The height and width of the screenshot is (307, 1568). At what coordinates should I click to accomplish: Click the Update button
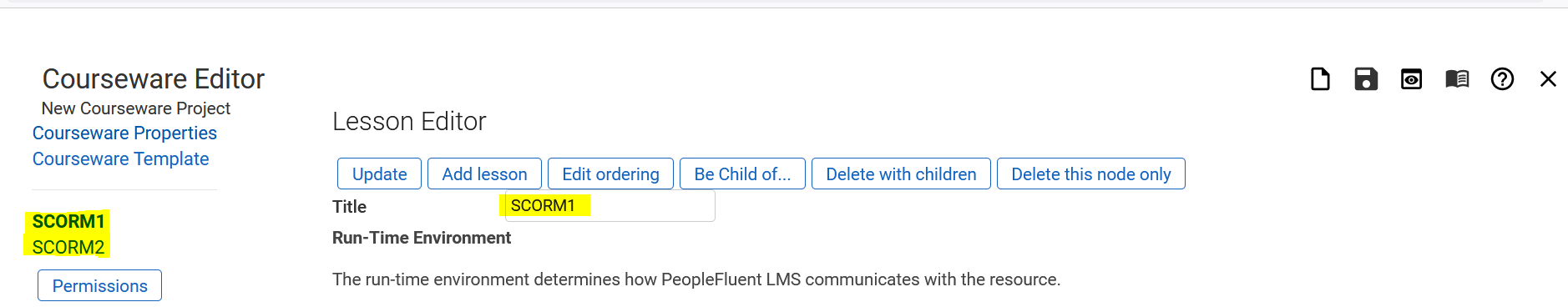(379, 174)
